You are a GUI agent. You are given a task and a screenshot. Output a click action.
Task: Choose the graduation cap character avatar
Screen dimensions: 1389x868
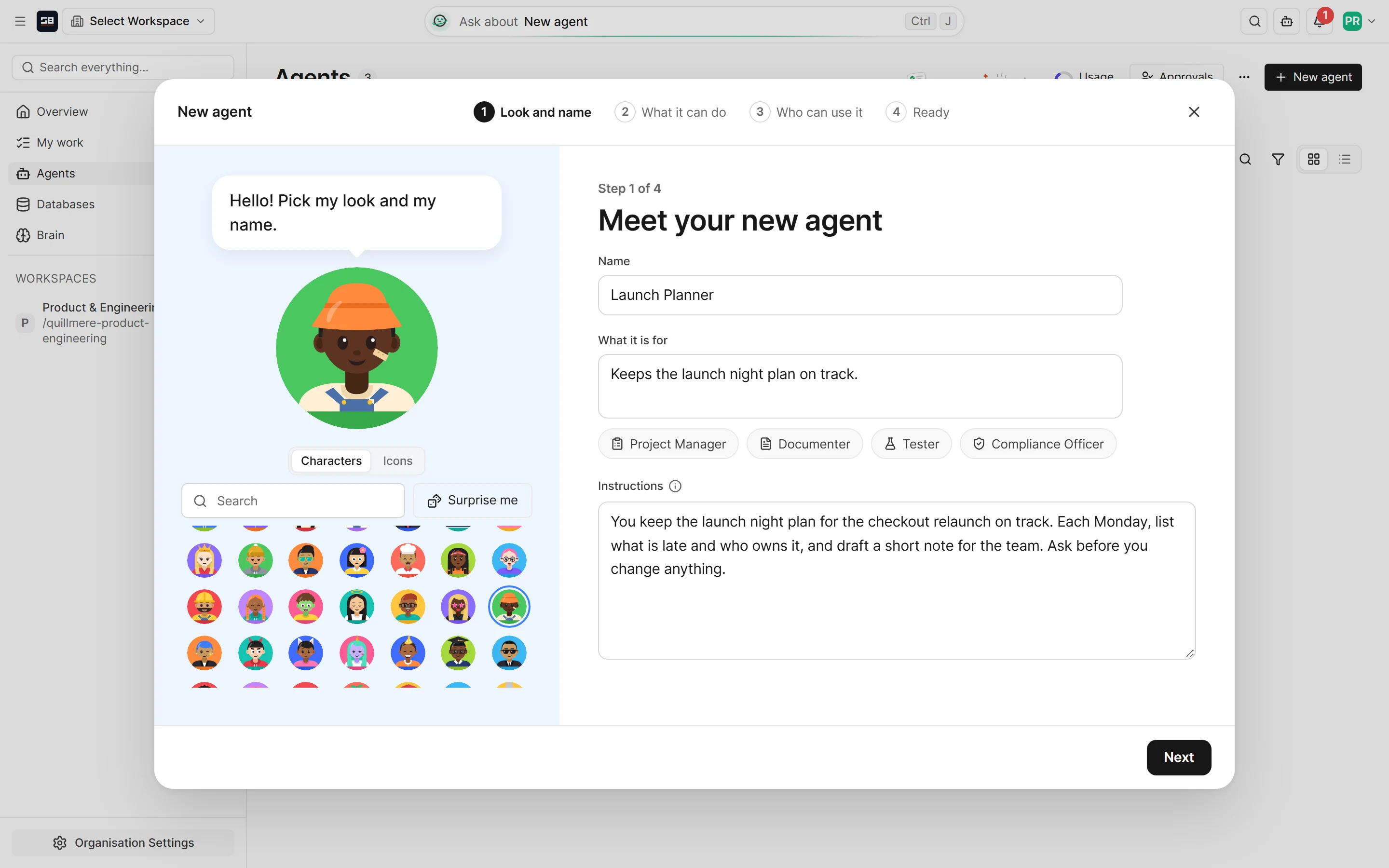click(458, 653)
